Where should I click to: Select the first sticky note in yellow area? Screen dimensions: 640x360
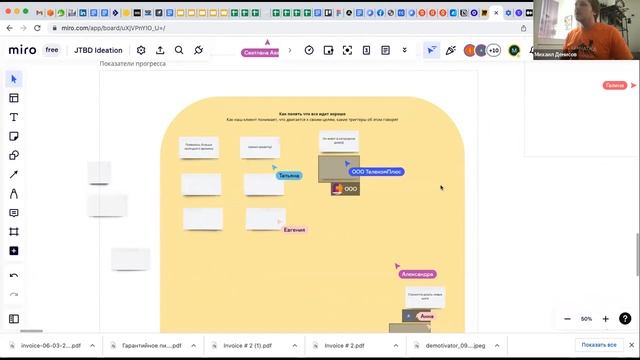[x=199, y=147]
